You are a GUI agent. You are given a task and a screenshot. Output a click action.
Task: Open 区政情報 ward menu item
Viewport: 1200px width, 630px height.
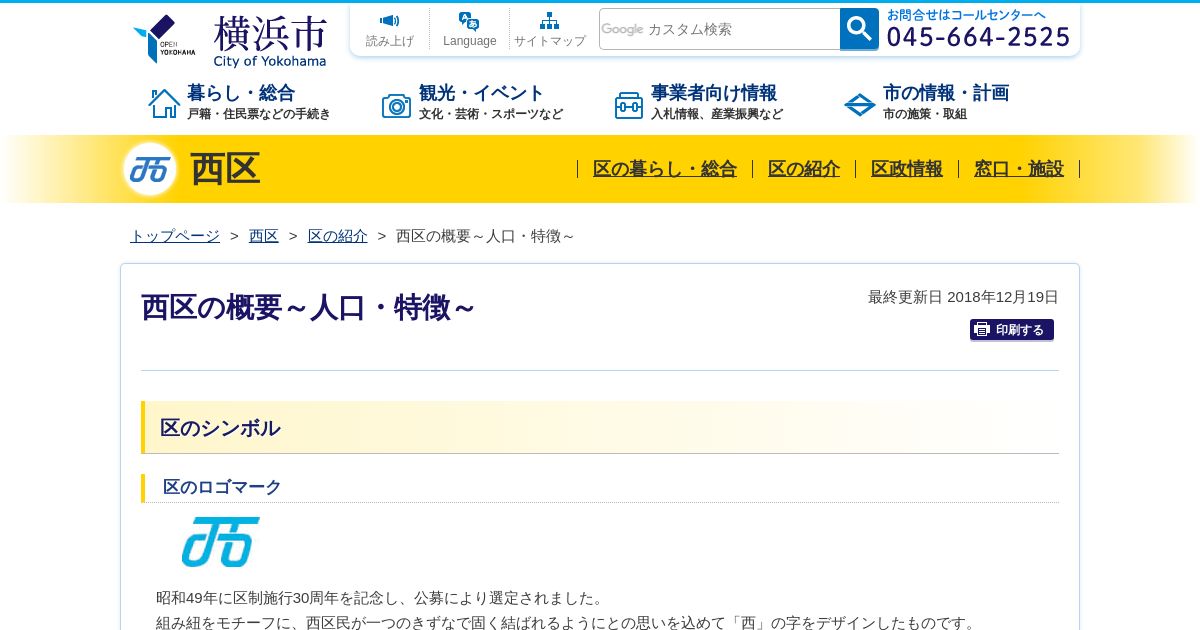pos(907,169)
